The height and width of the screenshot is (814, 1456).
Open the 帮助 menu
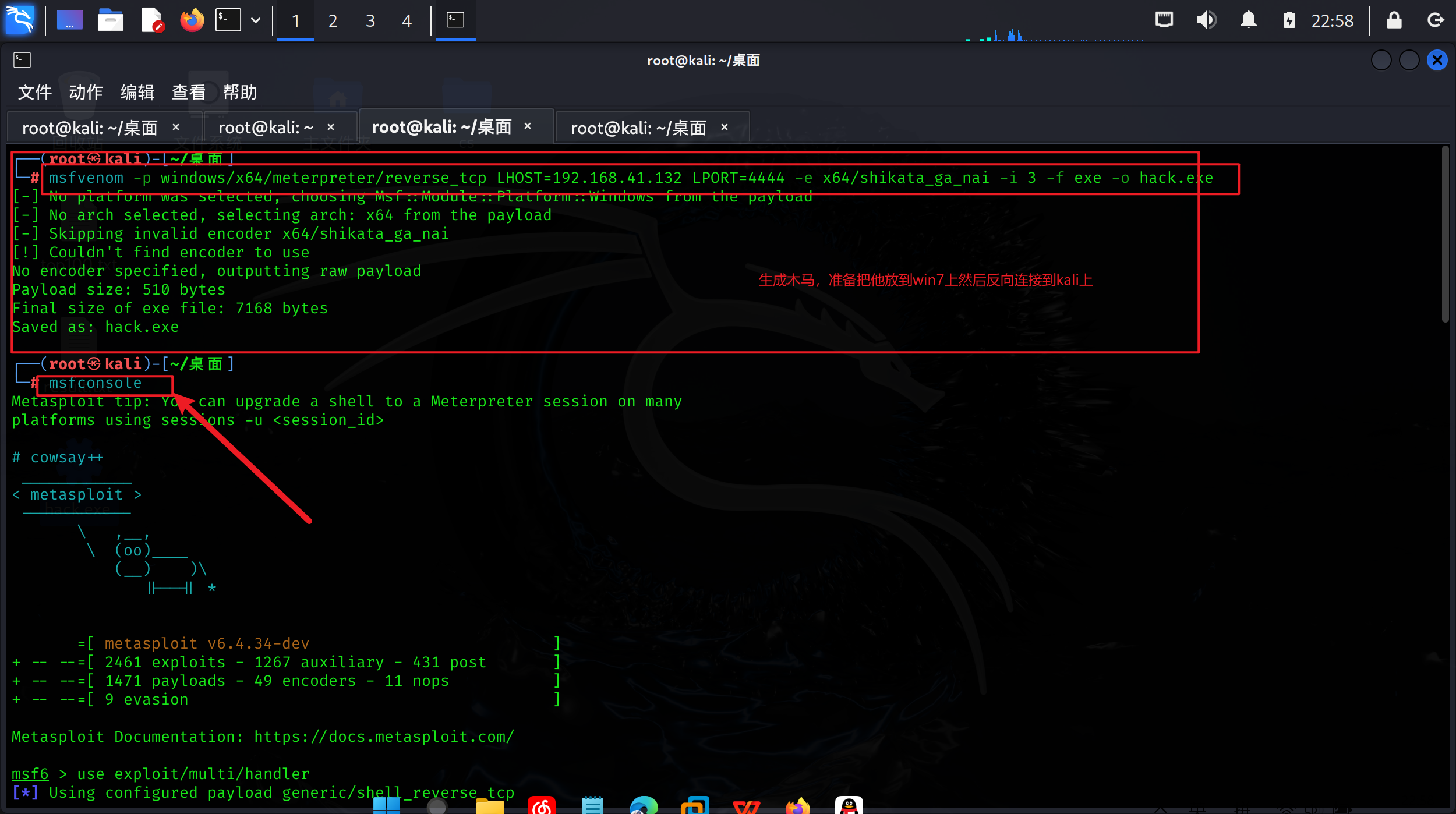click(239, 92)
